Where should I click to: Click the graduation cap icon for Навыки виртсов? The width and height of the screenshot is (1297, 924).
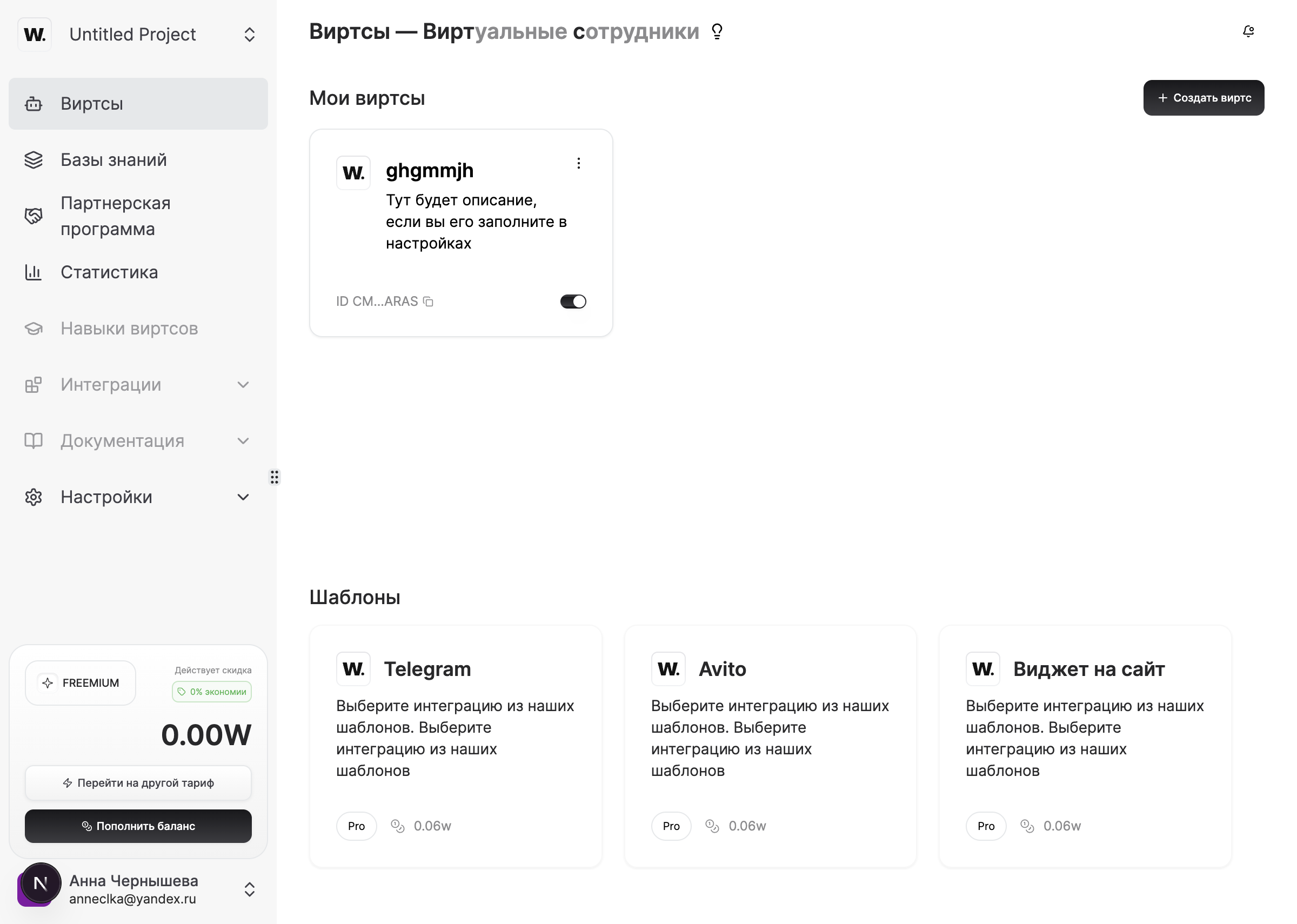pyautogui.click(x=34, y=329)
